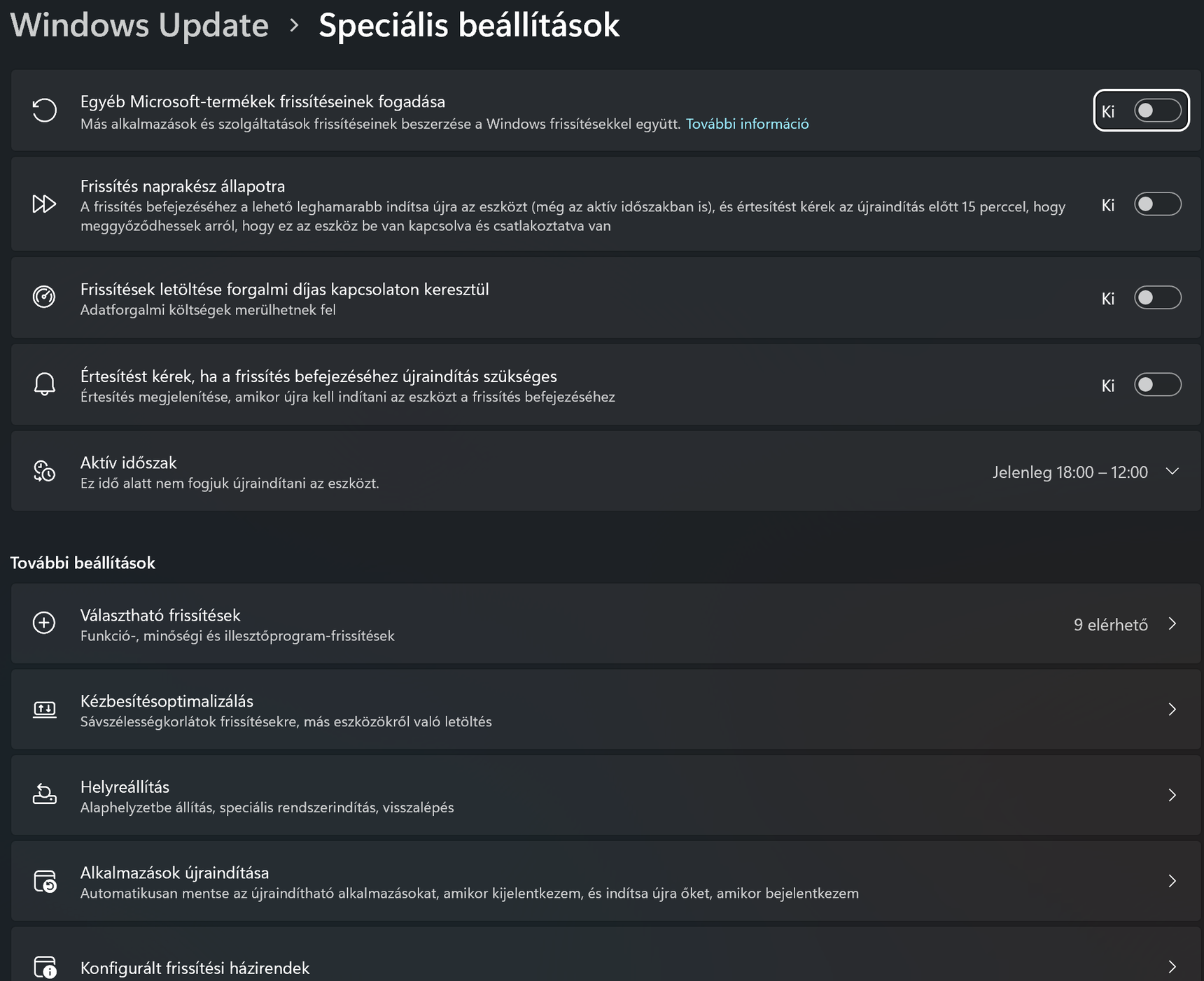The width and height of the screenshot is (1204, 981).
Task: Click the Aktív időszak clock icon
Action: click(x=44, y=471)
